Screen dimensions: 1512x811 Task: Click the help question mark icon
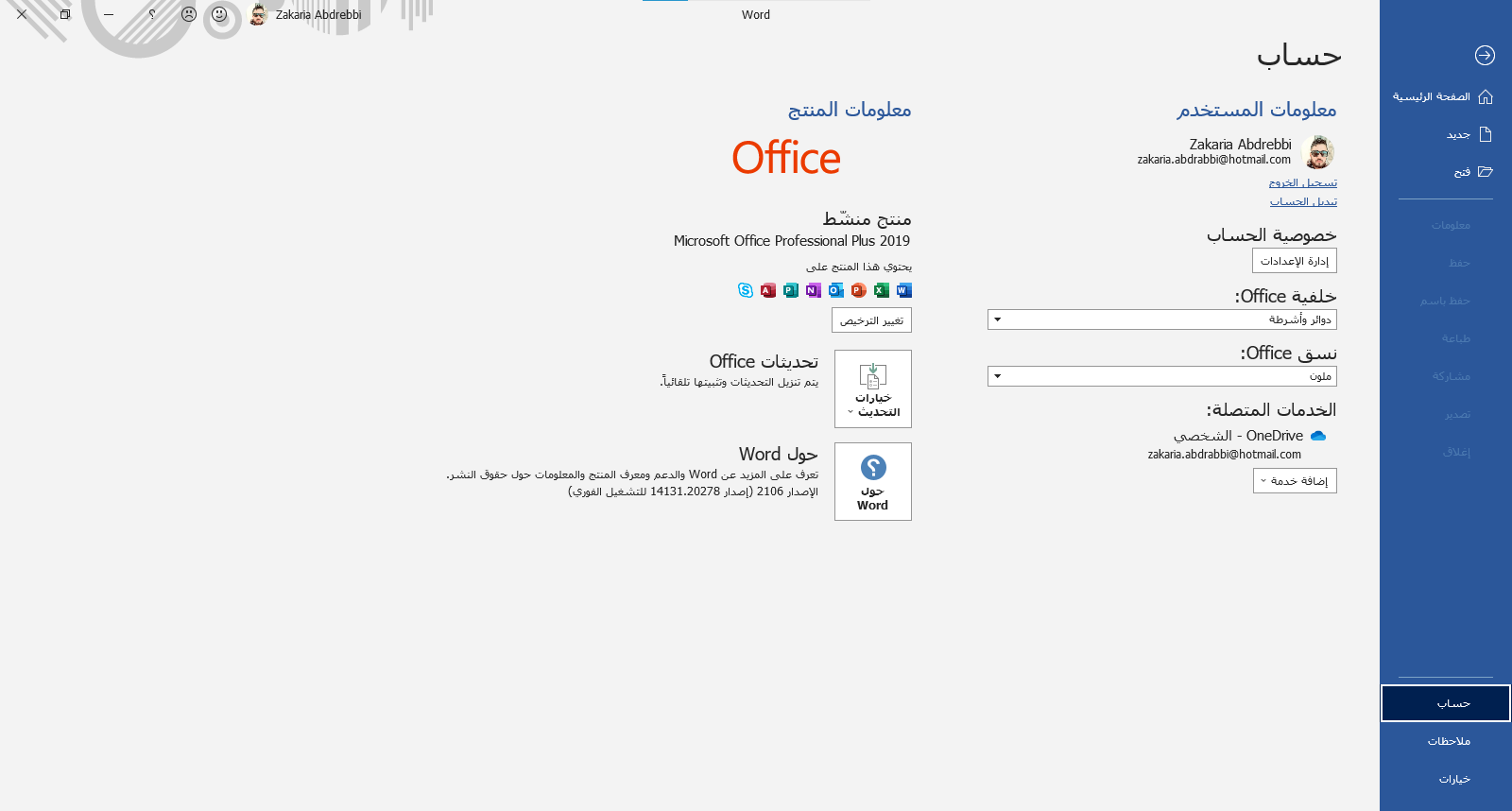tap(151, 14)
